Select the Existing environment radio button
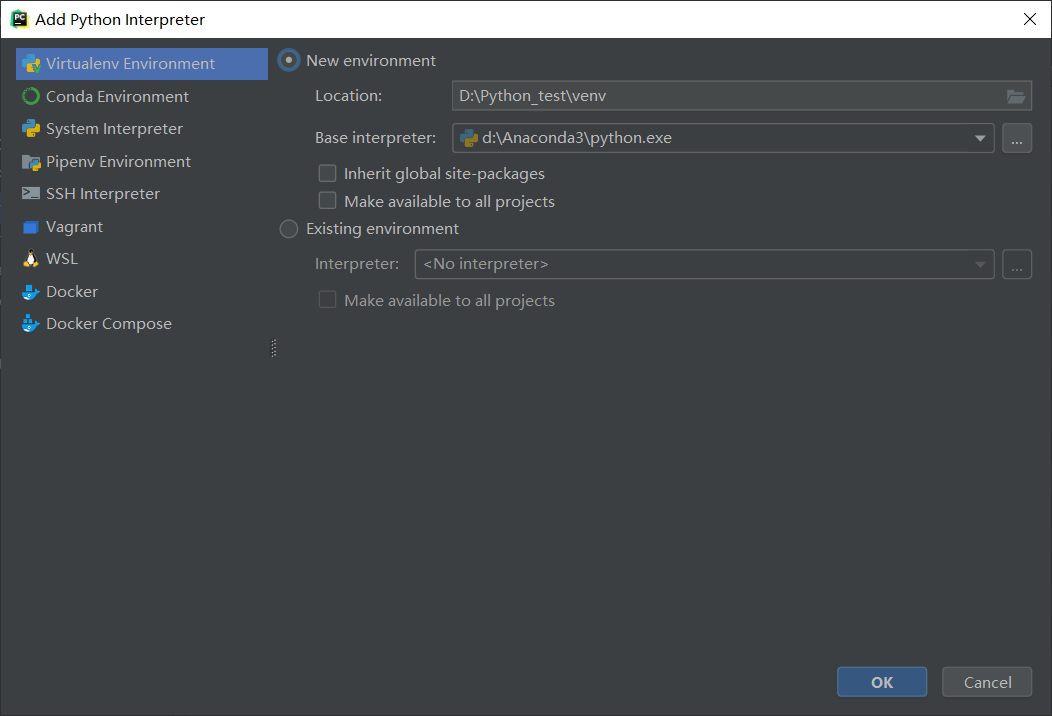Viewport: 1052px width, 716px height. pyautogui.click(x=288, y=229)
